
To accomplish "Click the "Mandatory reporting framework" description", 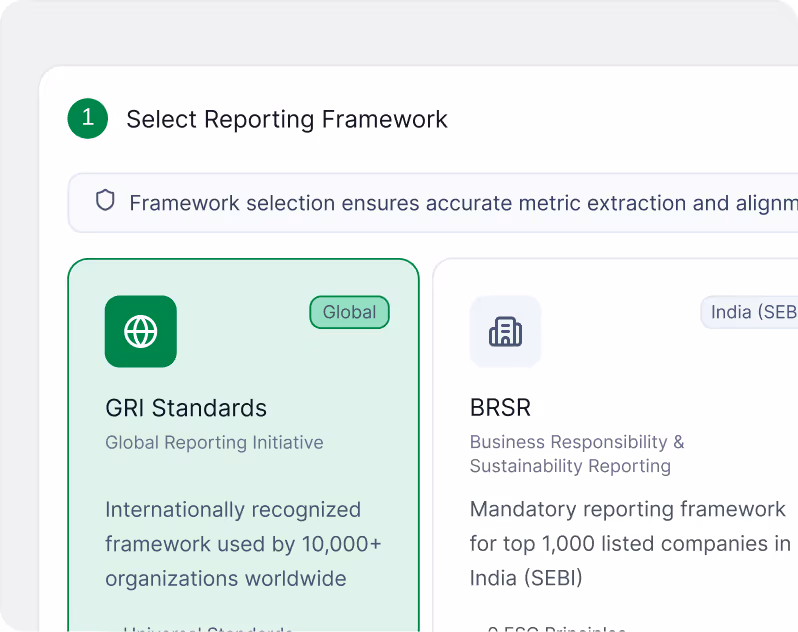I will coord(630,543).
